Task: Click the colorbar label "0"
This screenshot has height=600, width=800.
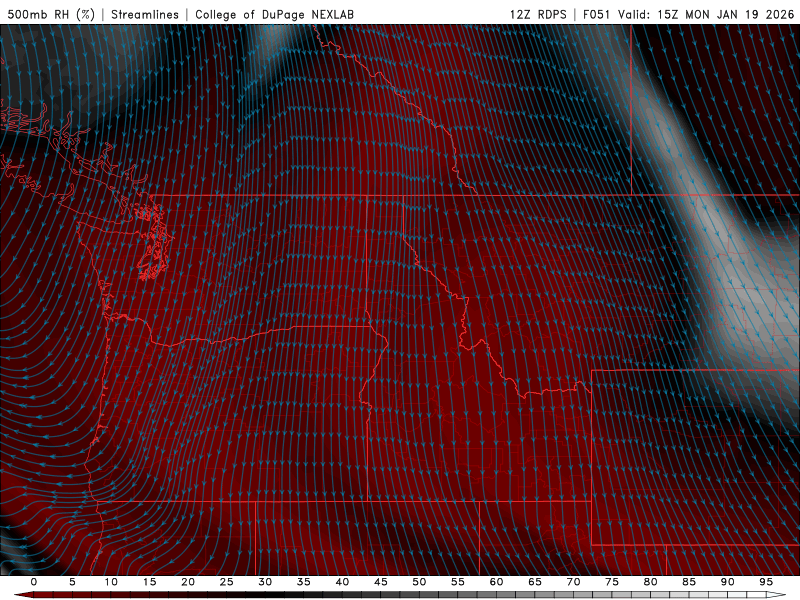Action: pyautogui.click(x=34, y=582)
